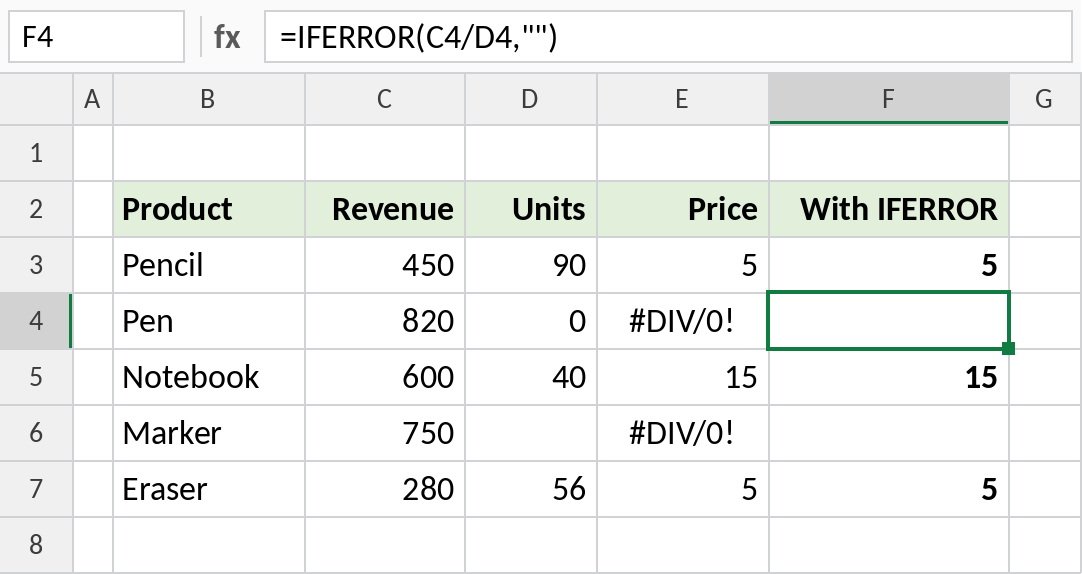
Task: Select the bold Eraser IFERROR result
Action: [x=889, y=488]
